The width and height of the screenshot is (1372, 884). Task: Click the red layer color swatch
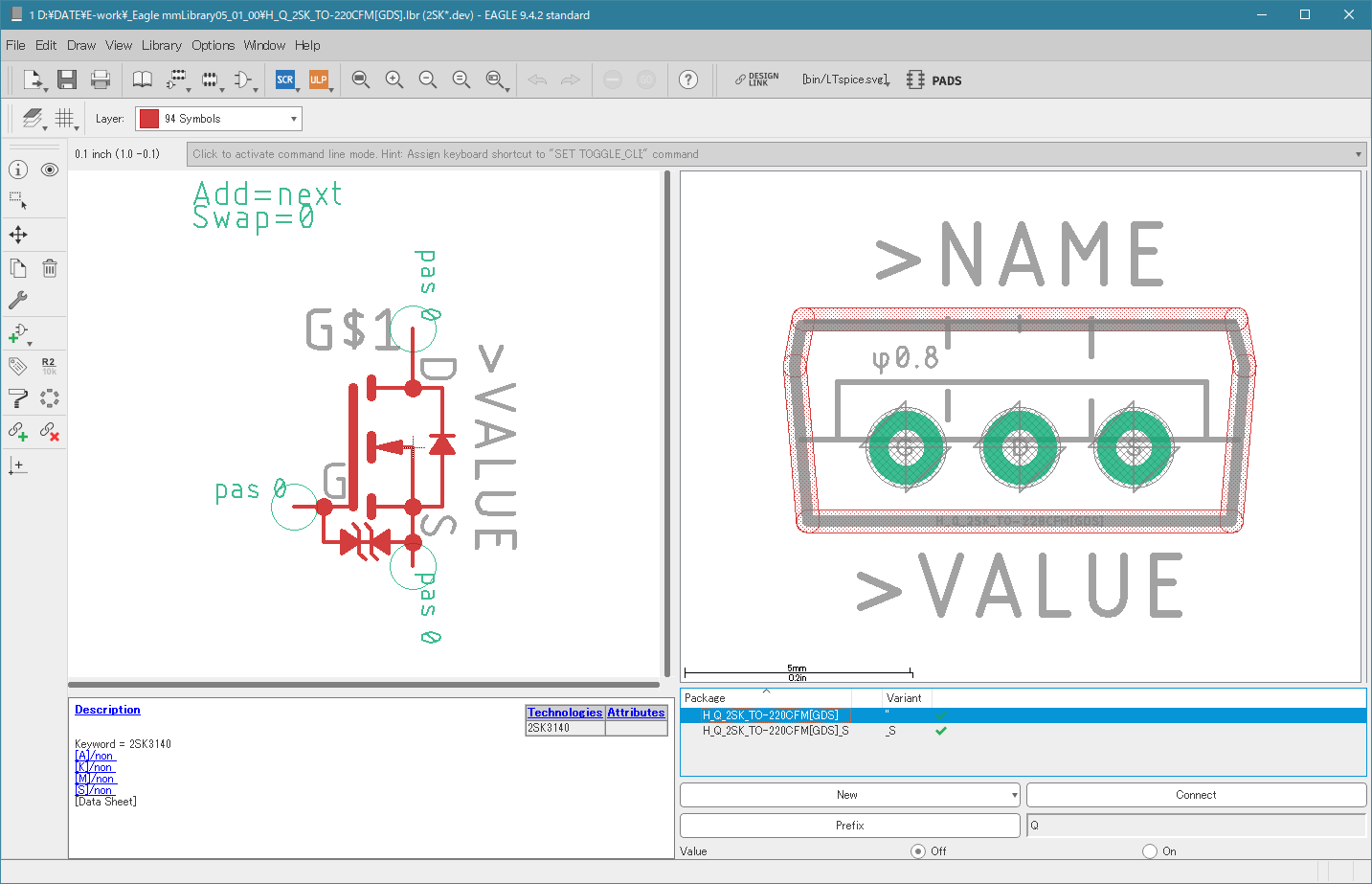click(x=149, y=119)
